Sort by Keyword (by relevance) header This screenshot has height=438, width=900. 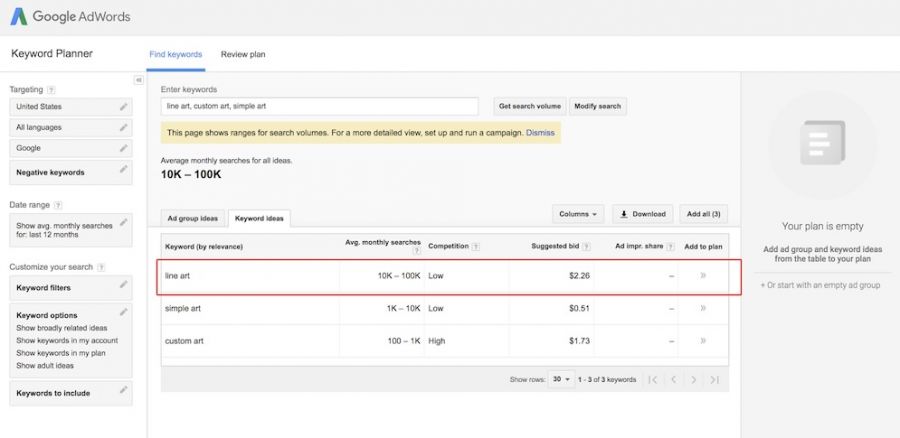click(x=204, y=247)
